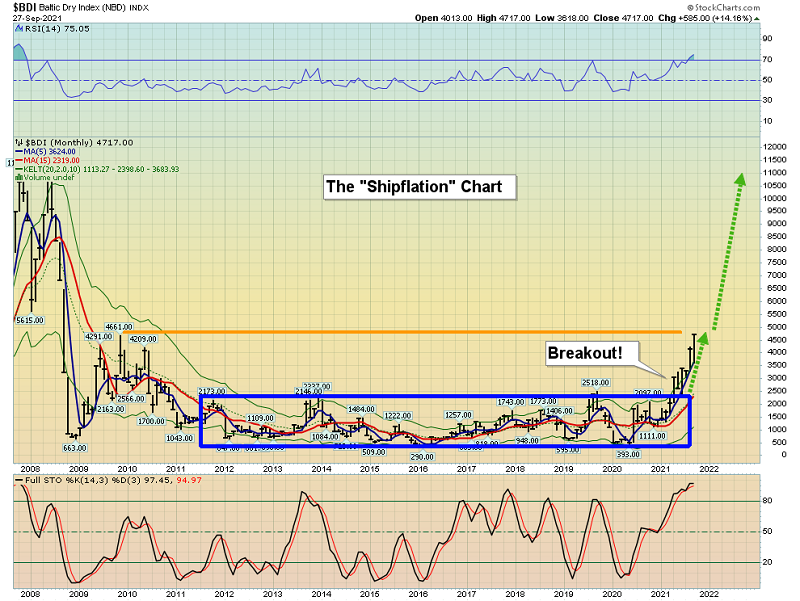Viewport: 800px width, 601px height.
Task: Click the 30 level on RSI axis
Action: [767, 101]
